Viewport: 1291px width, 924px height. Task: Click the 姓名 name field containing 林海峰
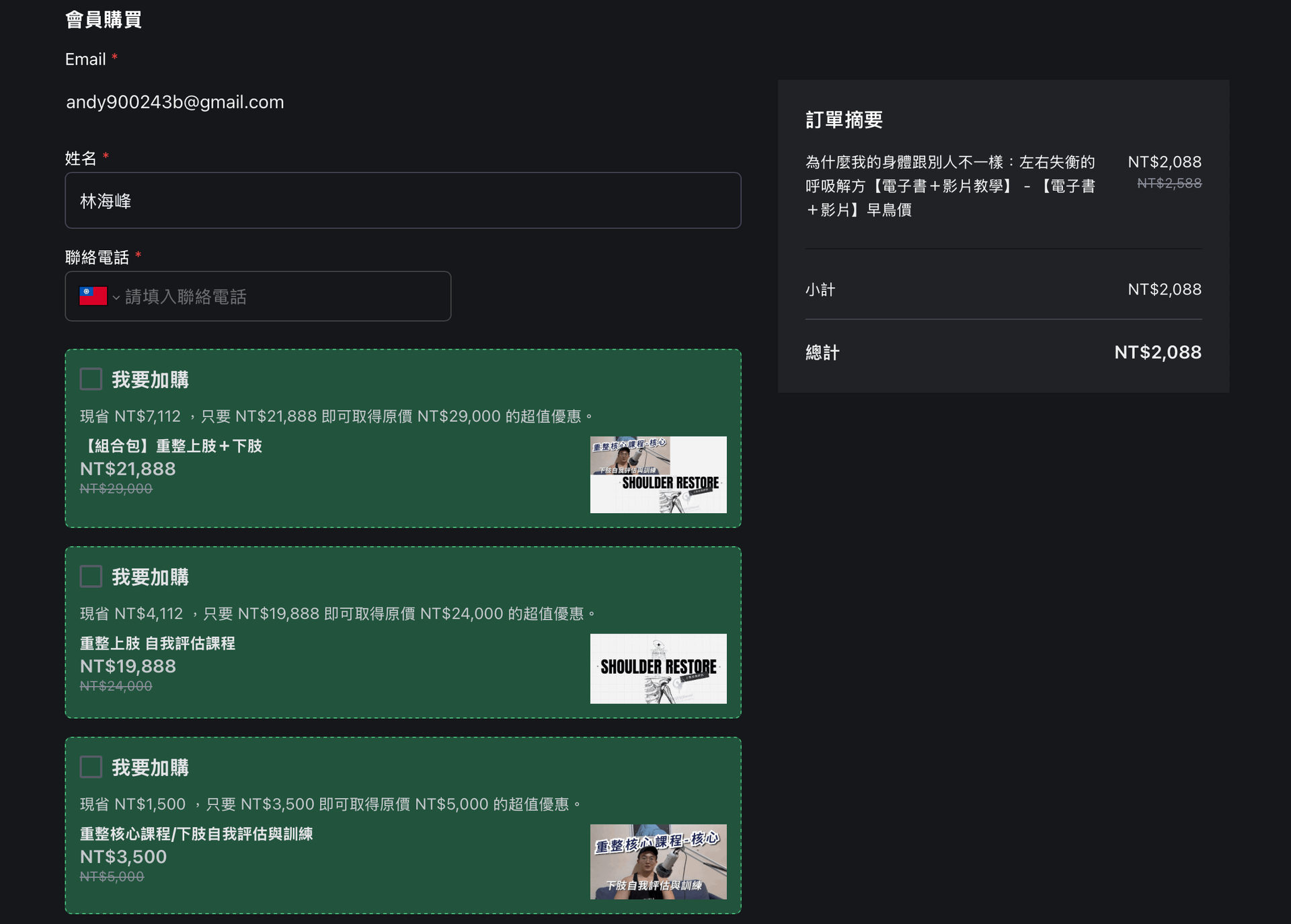(402, 200)
